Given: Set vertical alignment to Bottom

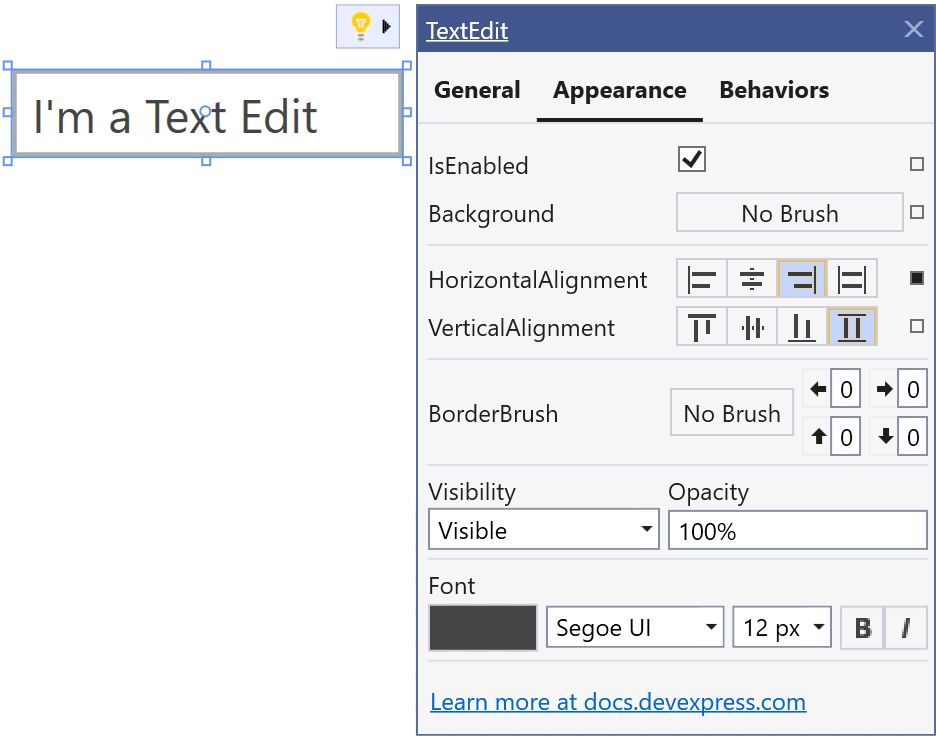Looking at the screenshot, I should coord(802,327).
